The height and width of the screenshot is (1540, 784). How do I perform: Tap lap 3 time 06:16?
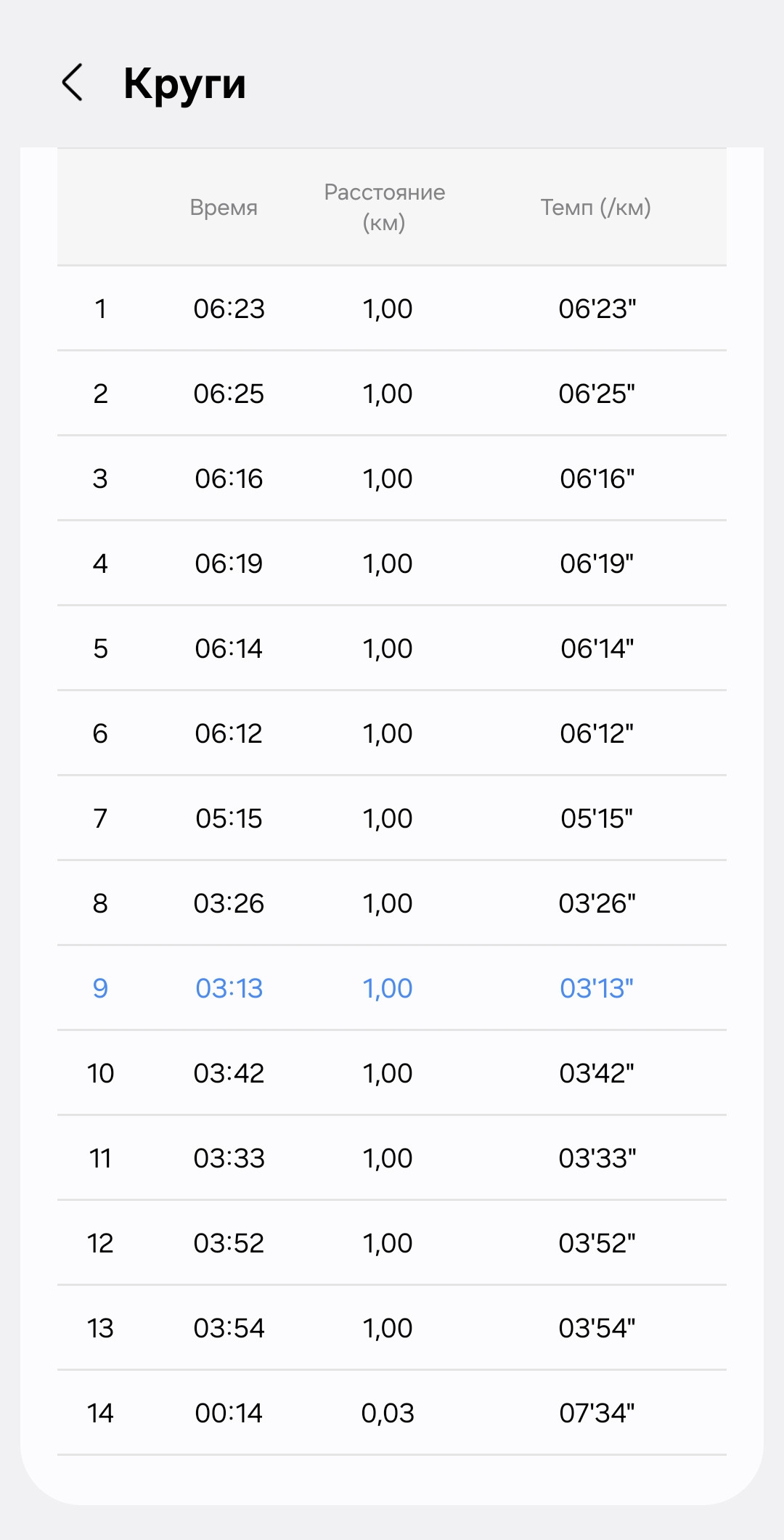(x=229, y=478)
